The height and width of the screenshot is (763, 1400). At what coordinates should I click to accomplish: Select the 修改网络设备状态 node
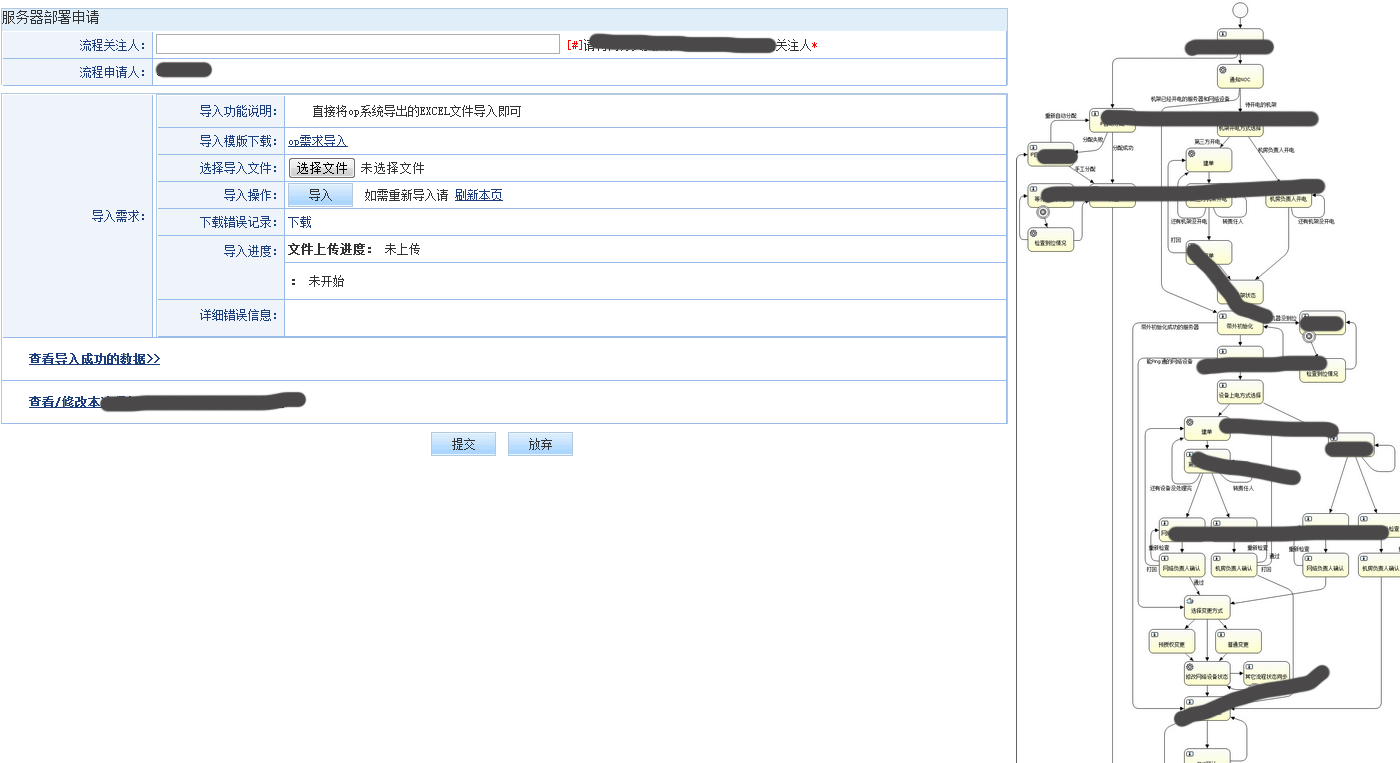click(x=1207, y=673)
